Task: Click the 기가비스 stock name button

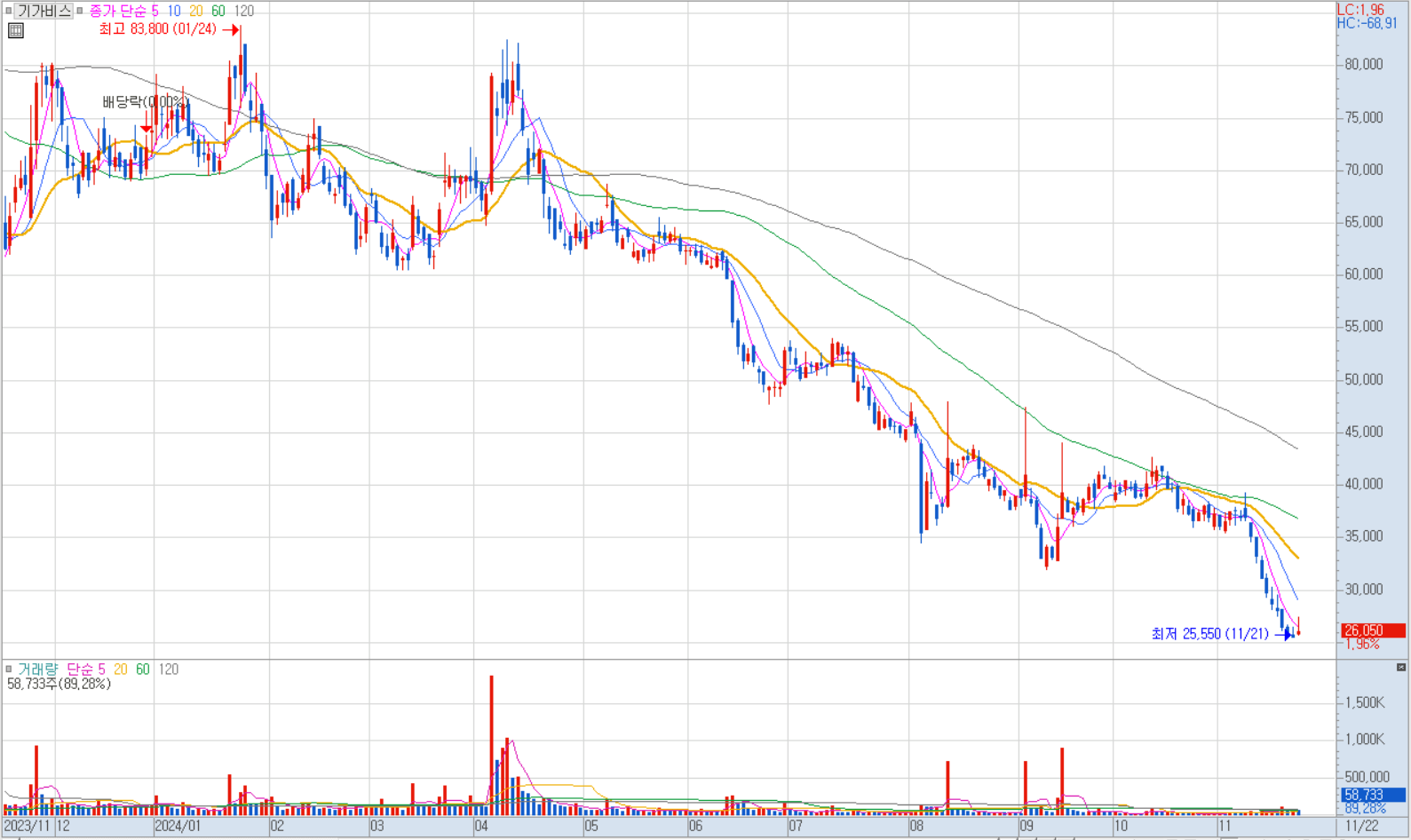Action: pyautogui.click(x=44, y=11)
